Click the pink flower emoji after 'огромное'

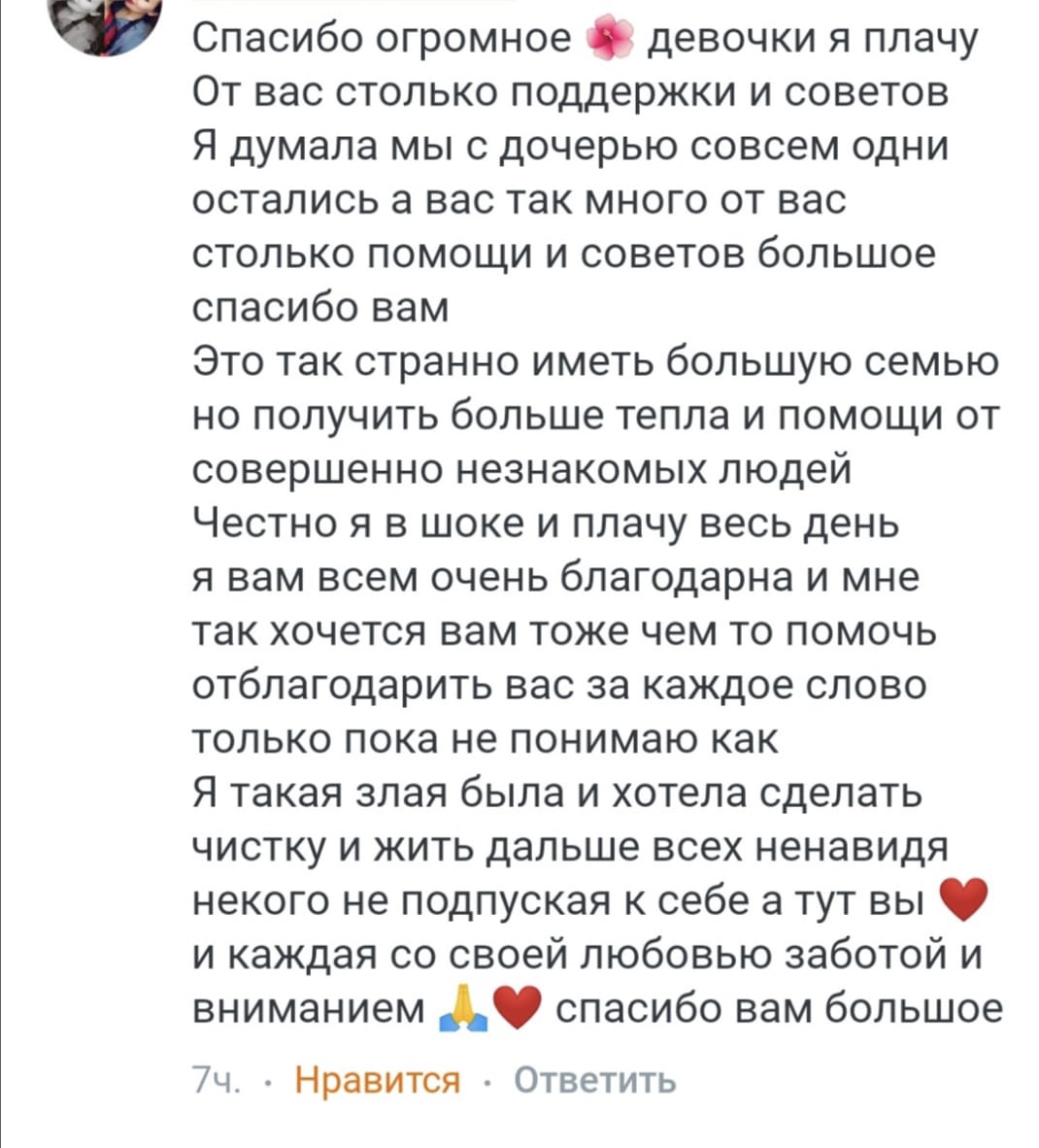tap(611, 40)
